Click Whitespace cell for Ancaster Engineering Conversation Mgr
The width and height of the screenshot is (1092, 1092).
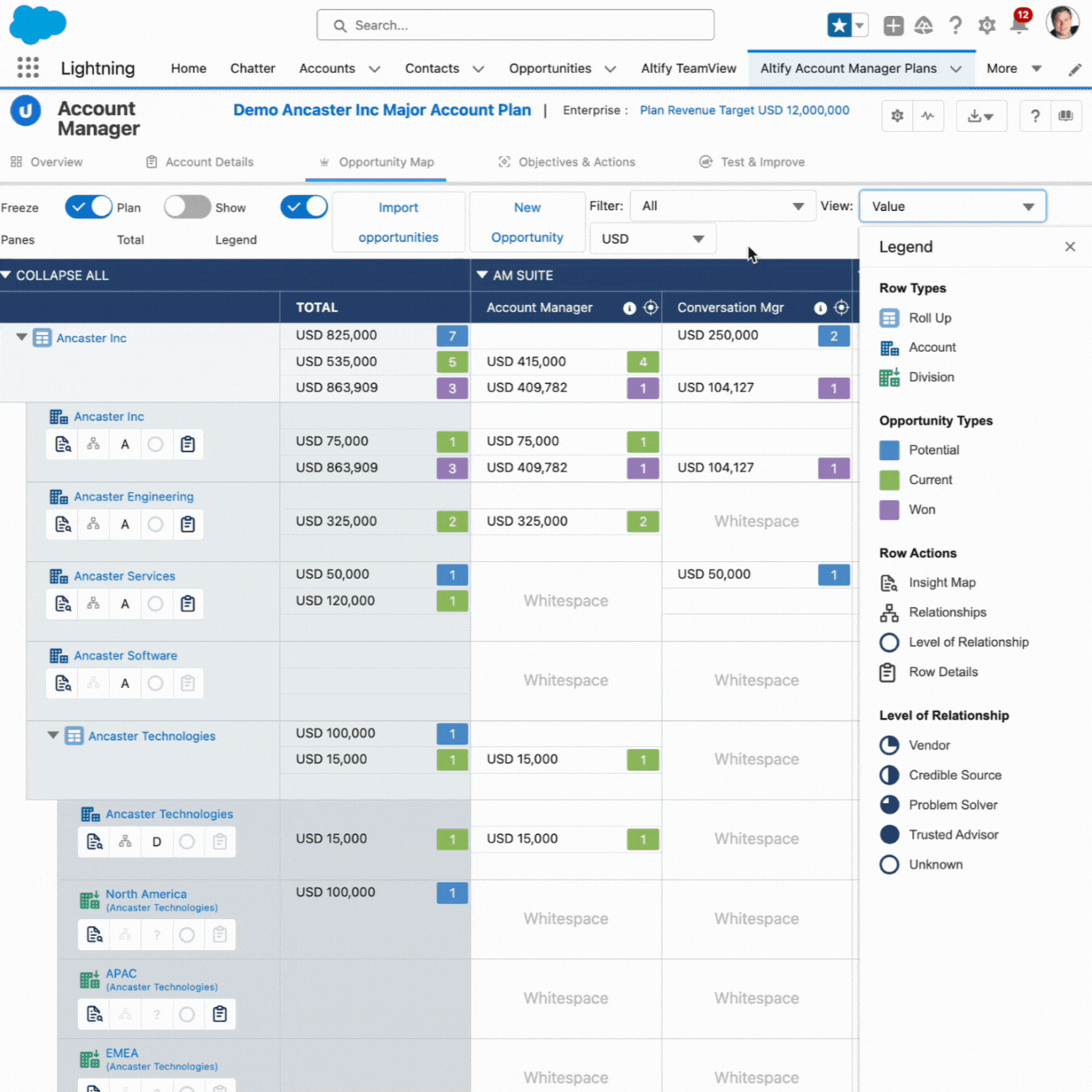pos(757,522)
